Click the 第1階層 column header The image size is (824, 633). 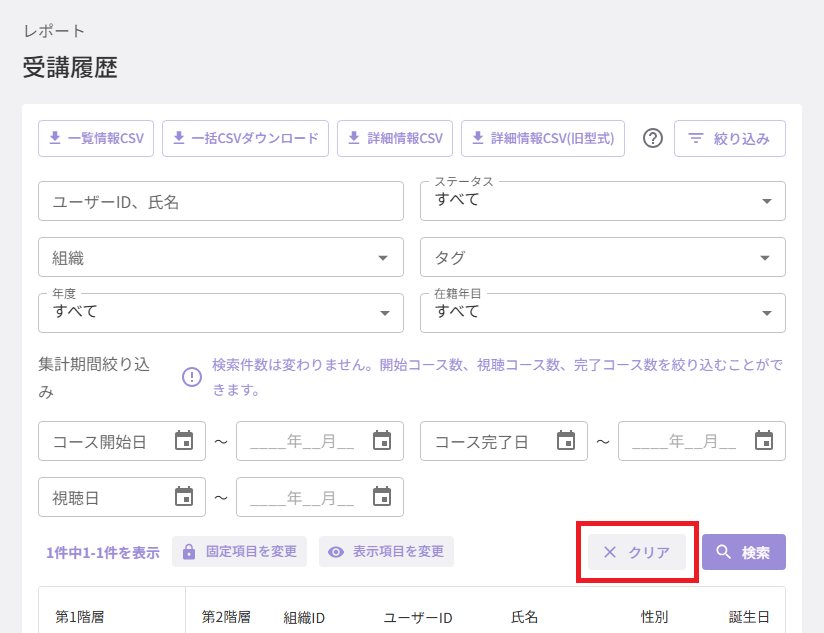(x=80, y=617)
